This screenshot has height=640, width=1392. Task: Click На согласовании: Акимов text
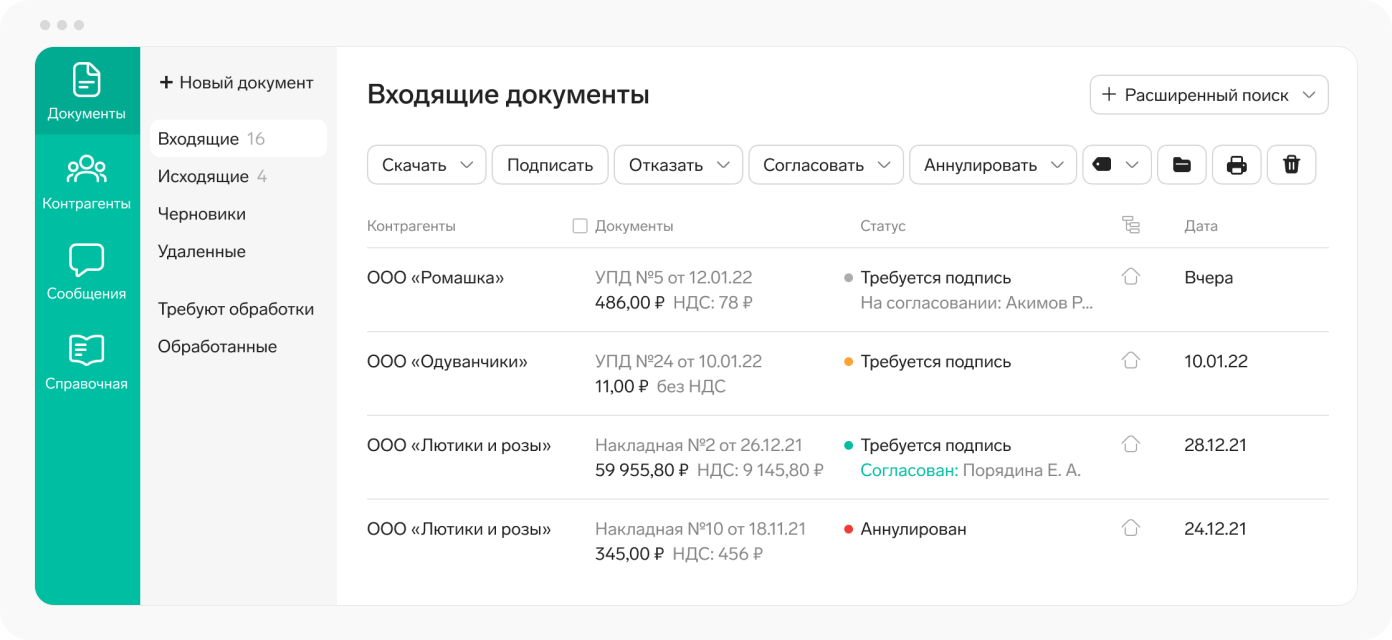pos(977,302)
